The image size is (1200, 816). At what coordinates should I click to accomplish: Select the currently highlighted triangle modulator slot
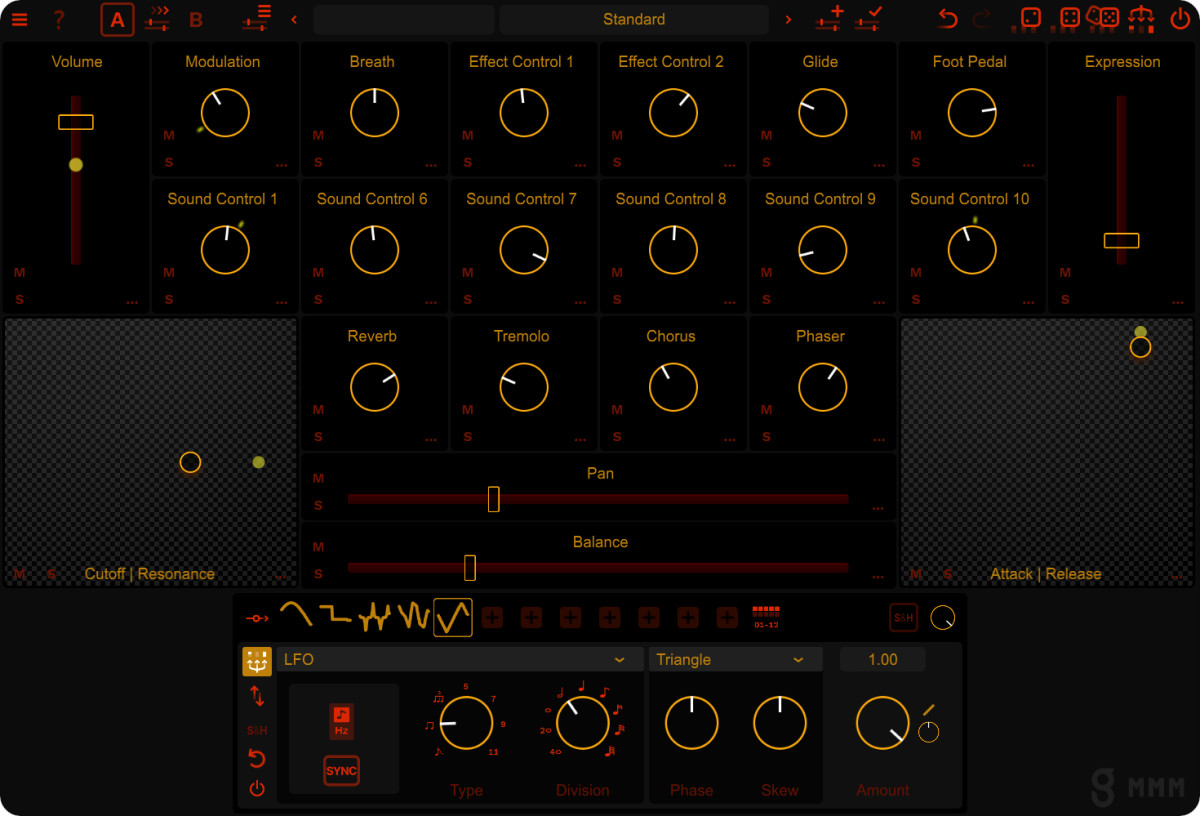coord(453,618)
